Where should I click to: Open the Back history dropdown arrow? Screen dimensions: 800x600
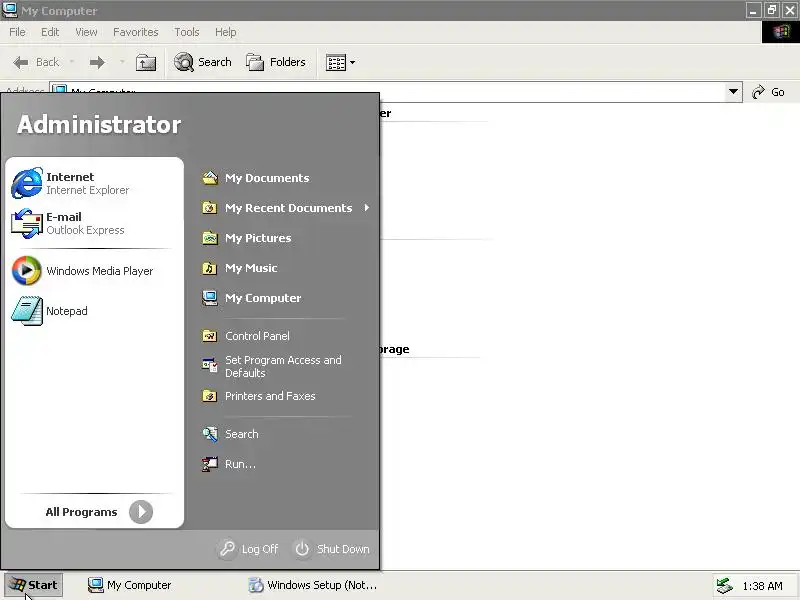point(72,62)
